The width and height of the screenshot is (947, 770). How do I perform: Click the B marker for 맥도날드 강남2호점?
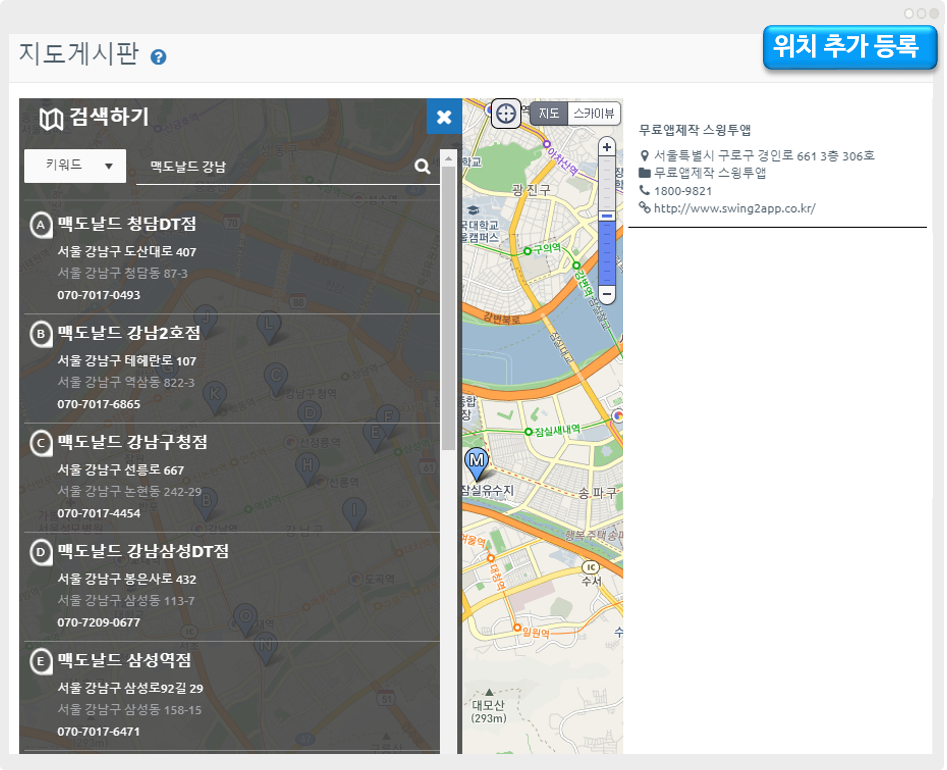41,334
